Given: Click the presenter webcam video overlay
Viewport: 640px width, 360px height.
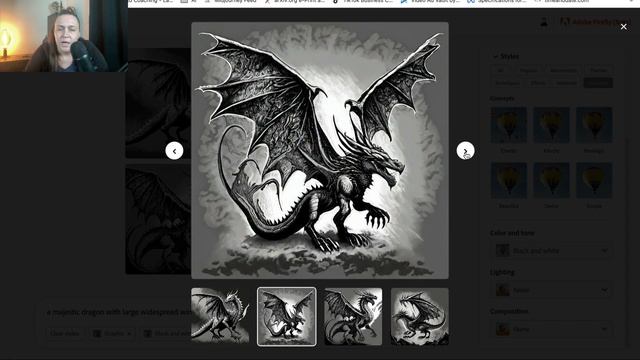Looking at the screenshot, I should click(64, 36).
